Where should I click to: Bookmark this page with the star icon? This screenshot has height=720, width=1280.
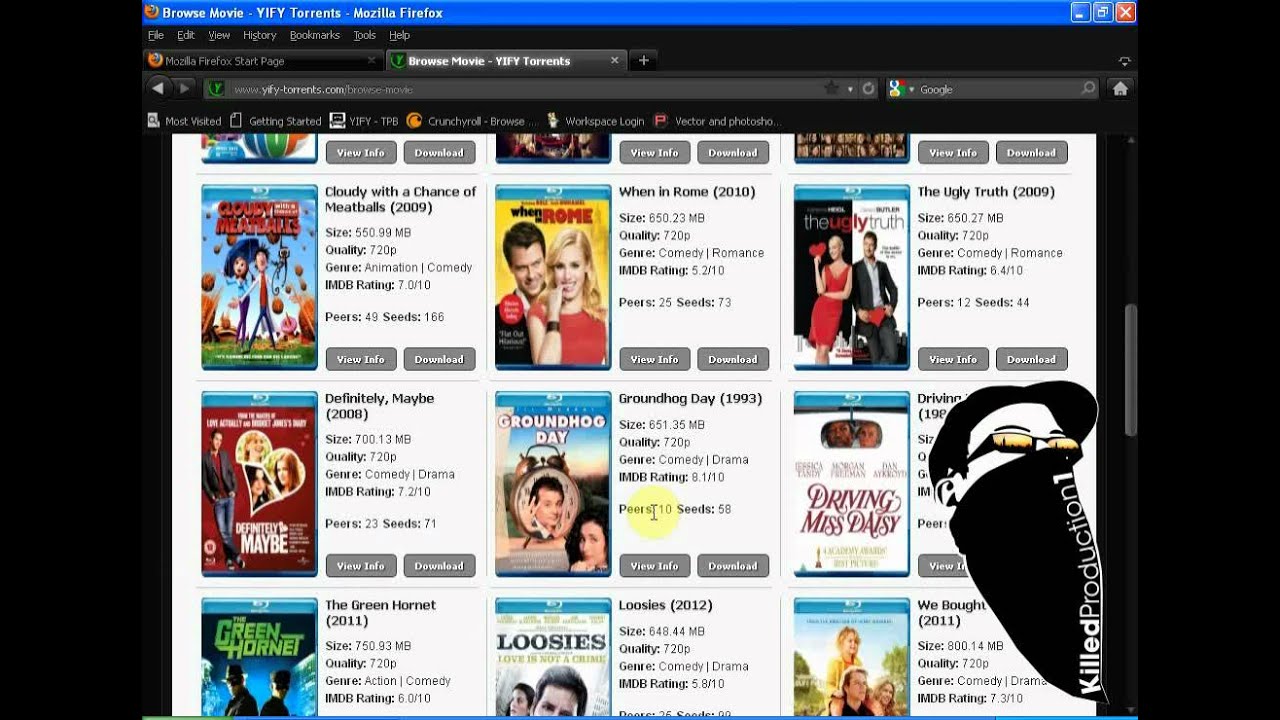tap(831, 89)
